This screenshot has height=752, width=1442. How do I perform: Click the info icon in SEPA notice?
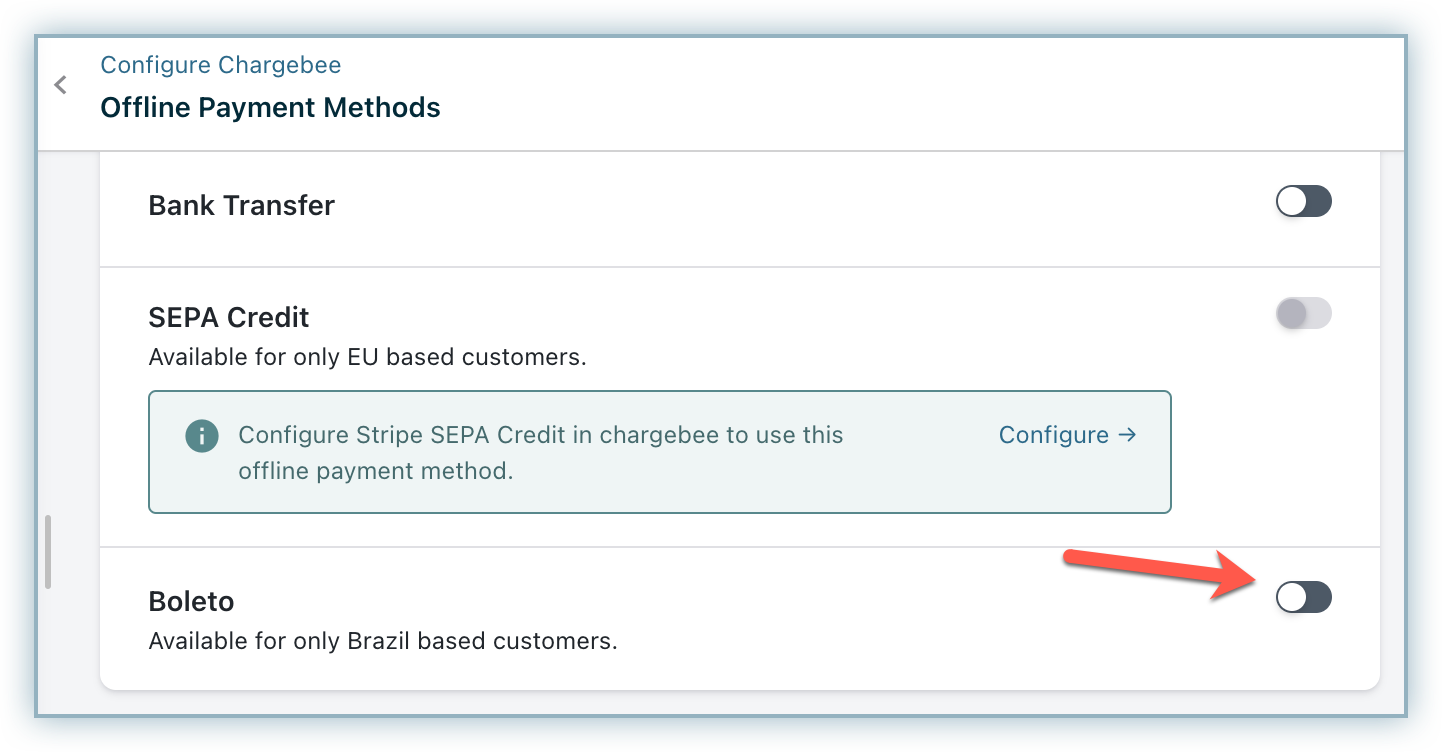(x=202, y=436)
